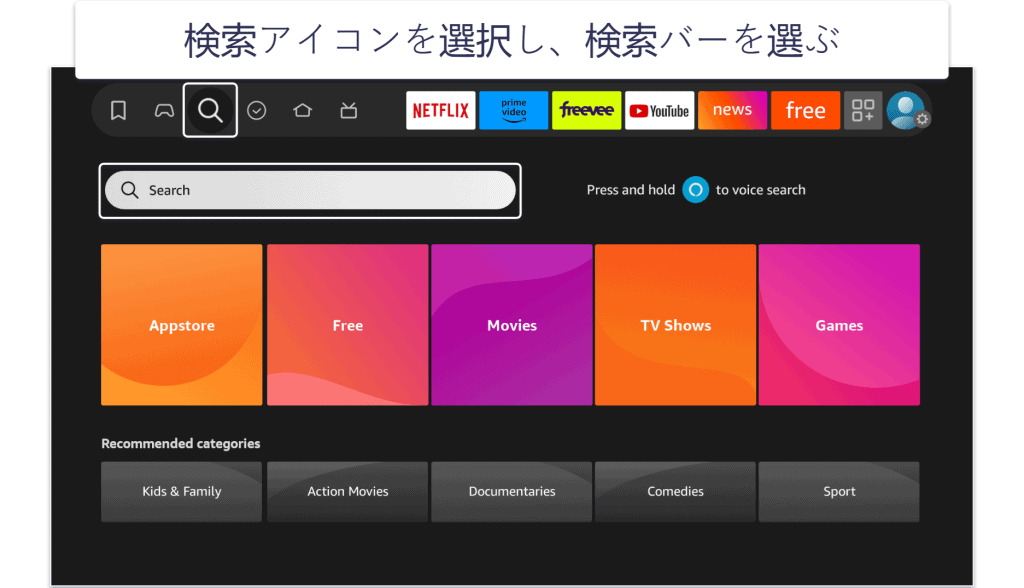
Task: Launch the Freevee app tile
Action: 586,110
